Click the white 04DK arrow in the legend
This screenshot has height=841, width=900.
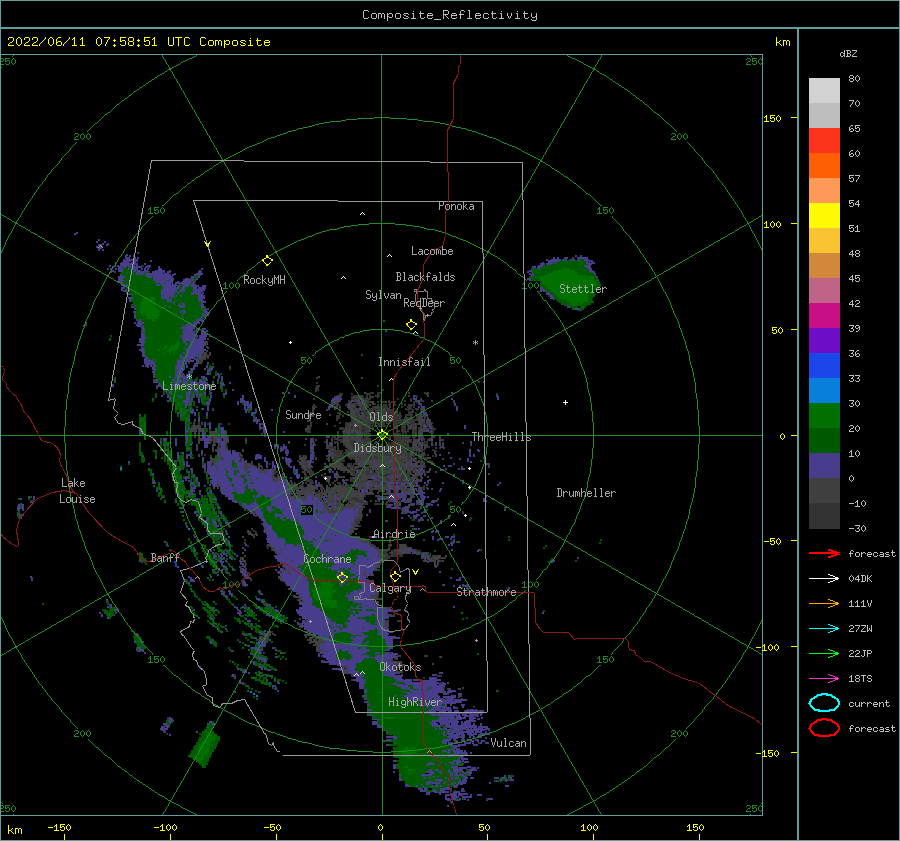point(824,578)
